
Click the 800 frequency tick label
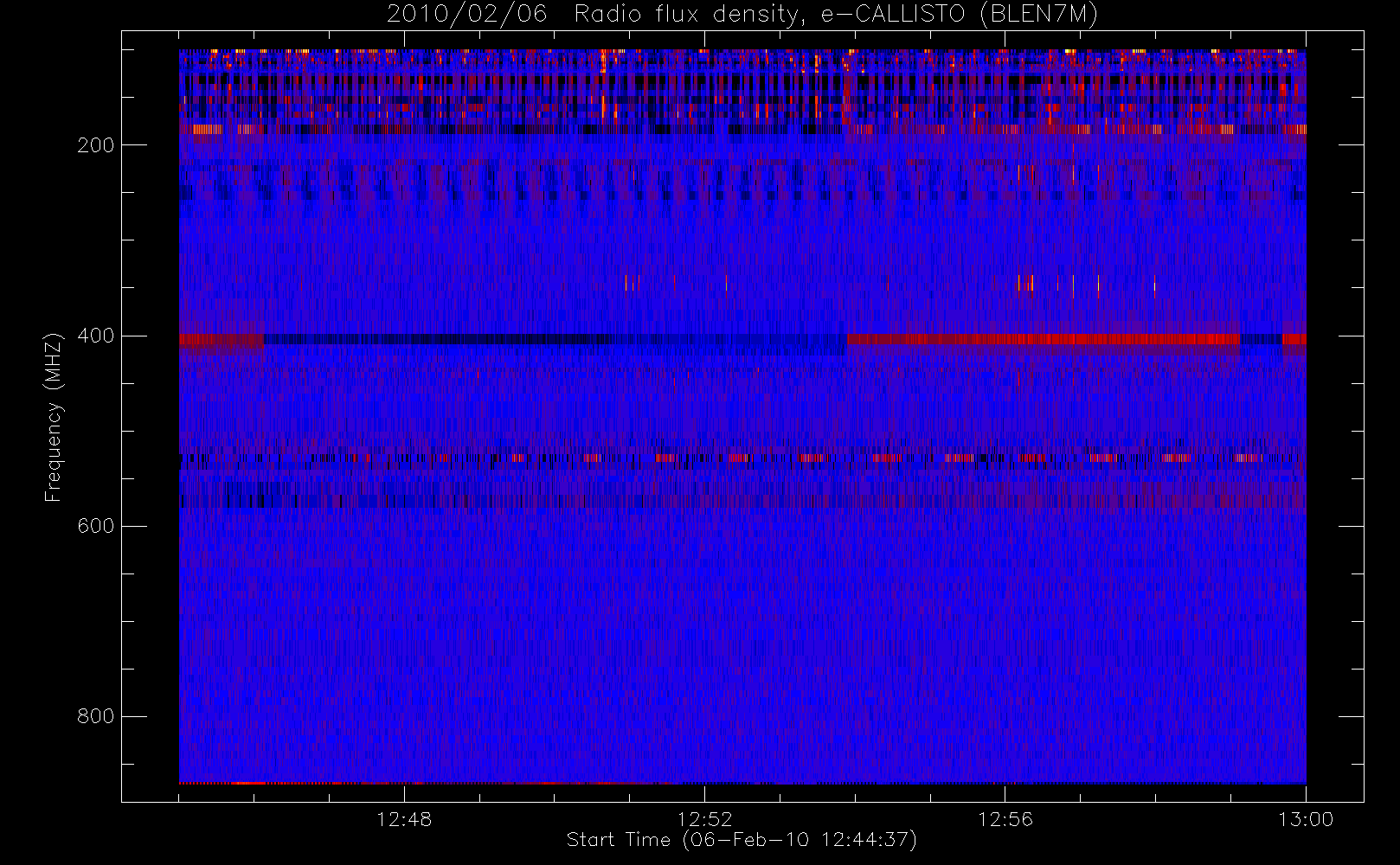(95, 716)
